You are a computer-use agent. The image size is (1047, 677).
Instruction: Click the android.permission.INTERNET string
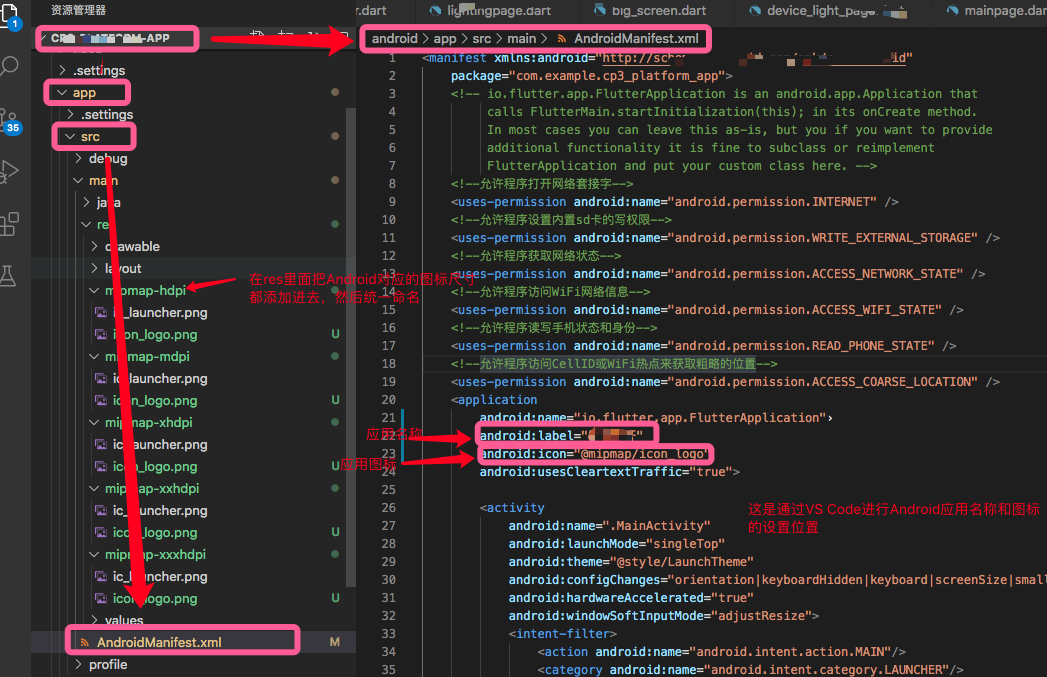click(x=772, y=202)
